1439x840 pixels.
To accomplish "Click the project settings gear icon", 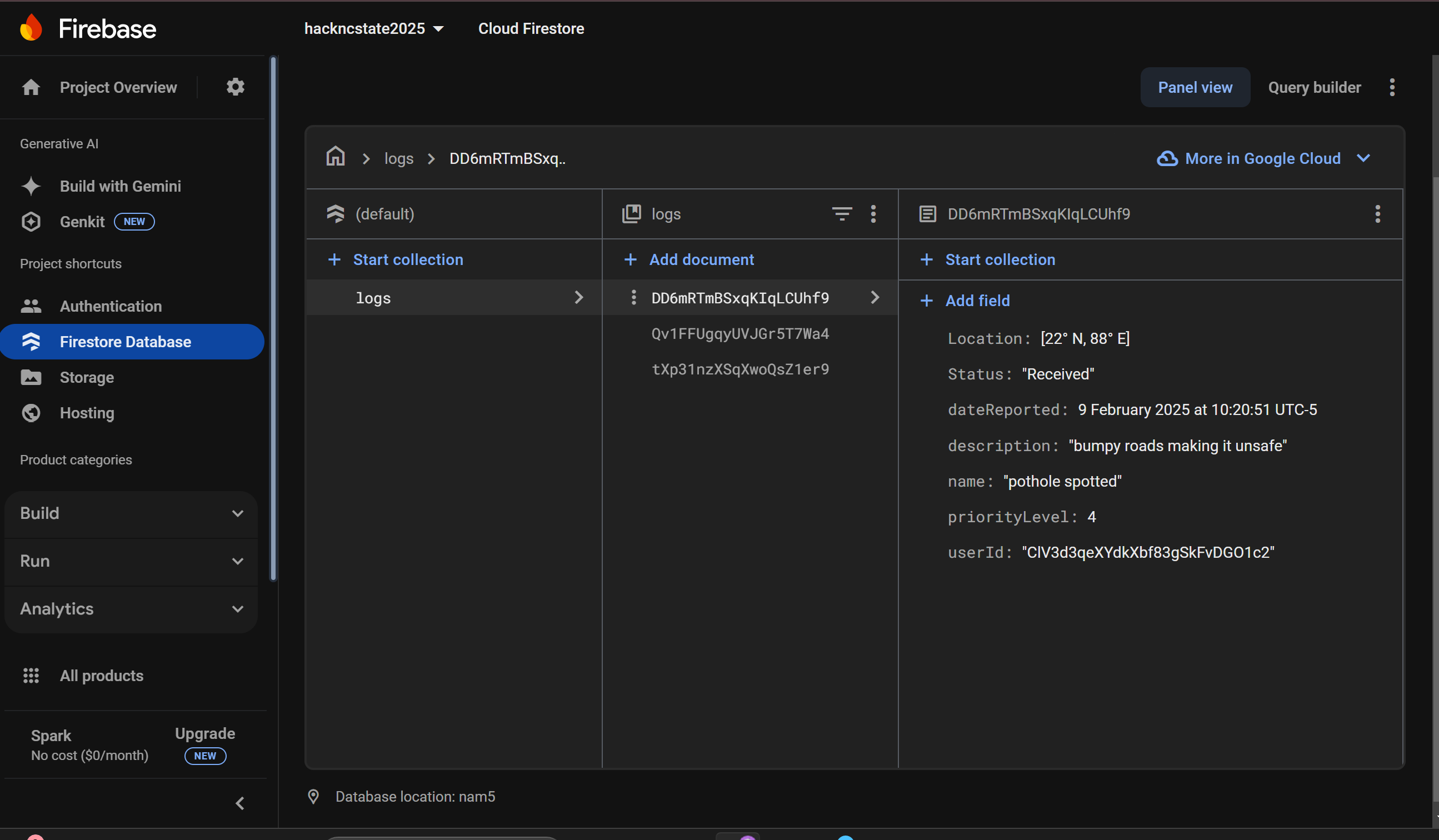I will (235, 87).
